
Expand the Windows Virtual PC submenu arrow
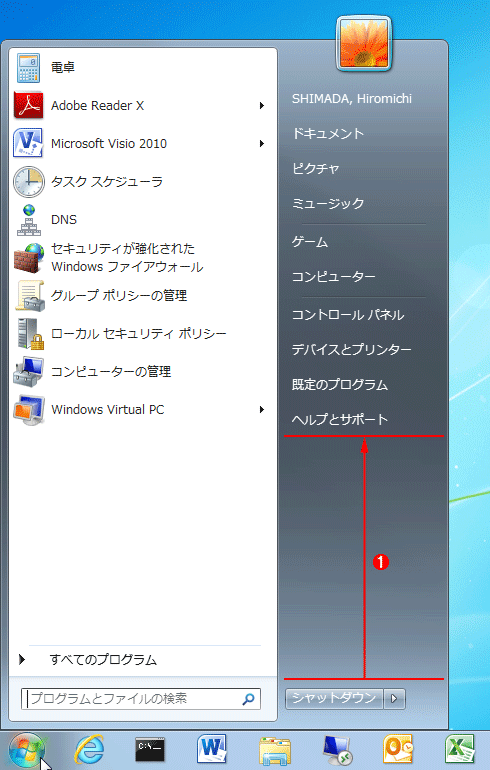[262, 410]
